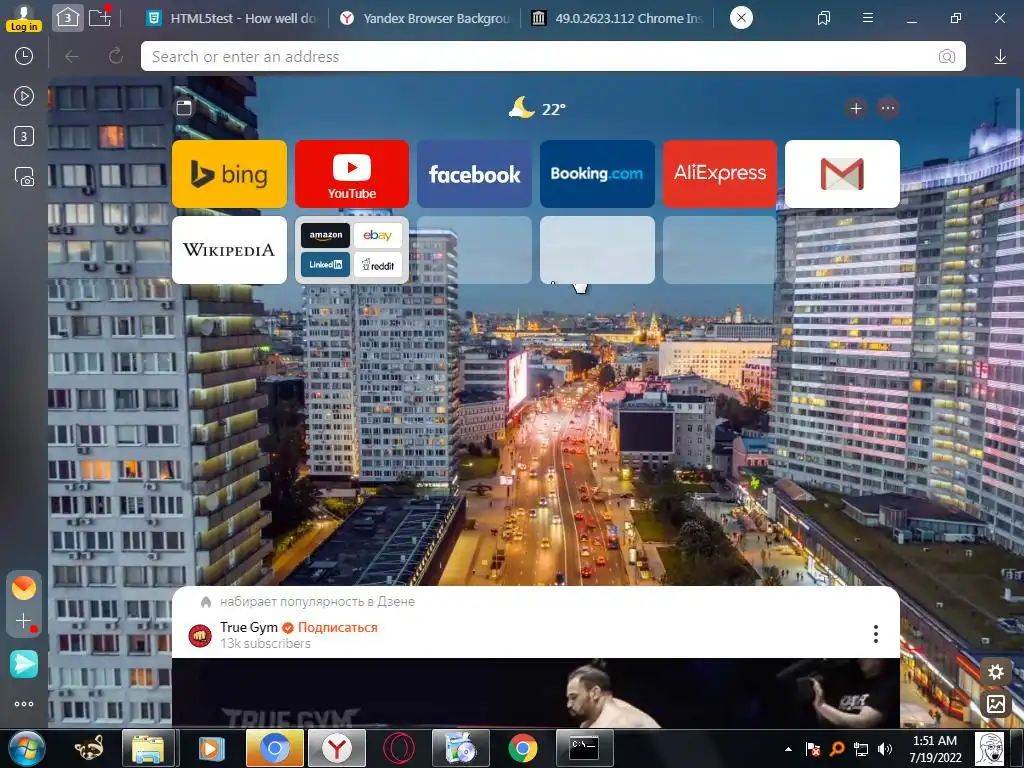Add a new tile with the plus button
Viewport: 1024px width, 768px height.
(856, 108)
